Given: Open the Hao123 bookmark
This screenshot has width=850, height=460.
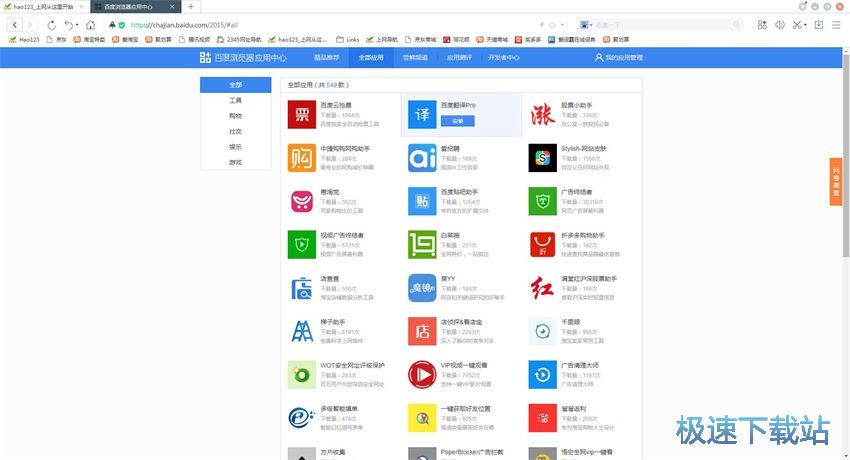Looking at the screenshot, I should (24, 40).
